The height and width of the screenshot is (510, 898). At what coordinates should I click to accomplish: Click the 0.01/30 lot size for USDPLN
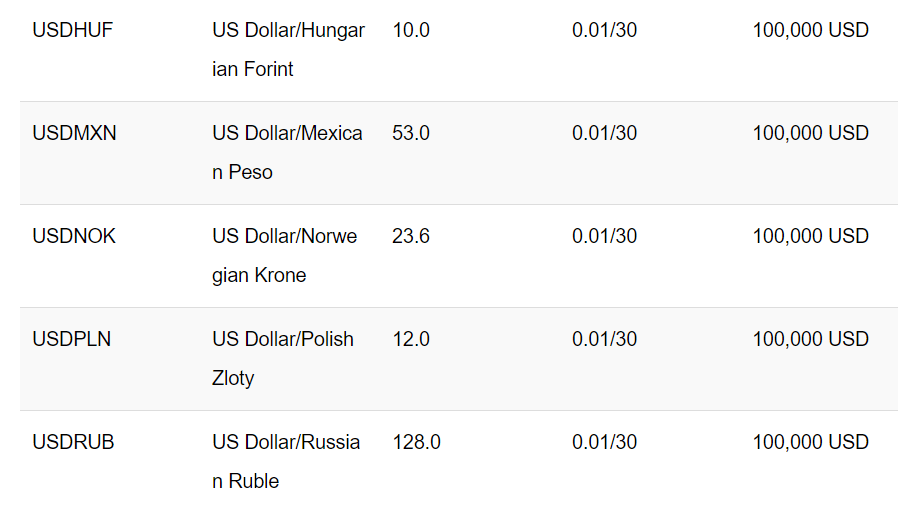pyautogui.click(x=604, y=339)
